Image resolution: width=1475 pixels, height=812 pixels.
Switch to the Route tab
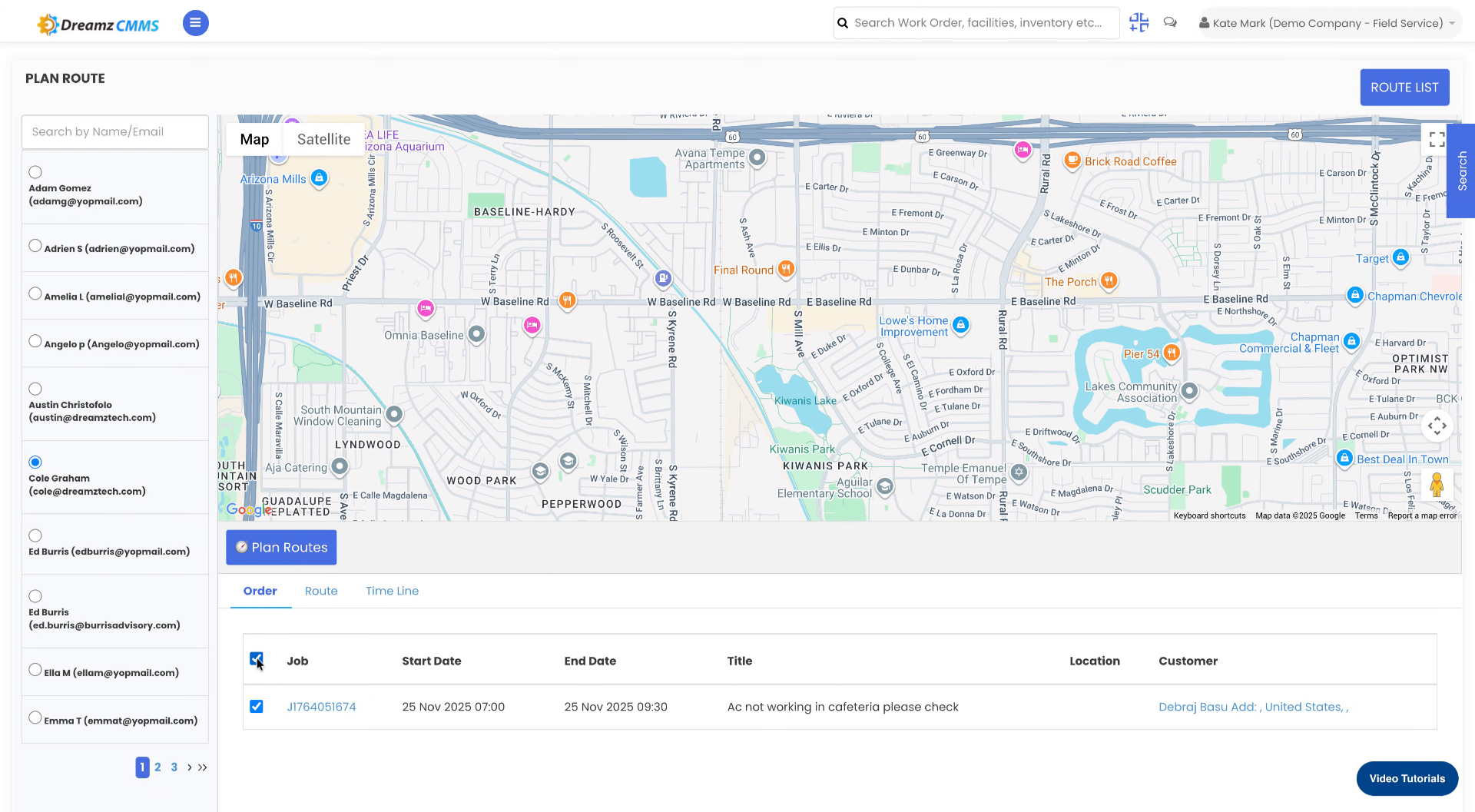coord(321,591)
